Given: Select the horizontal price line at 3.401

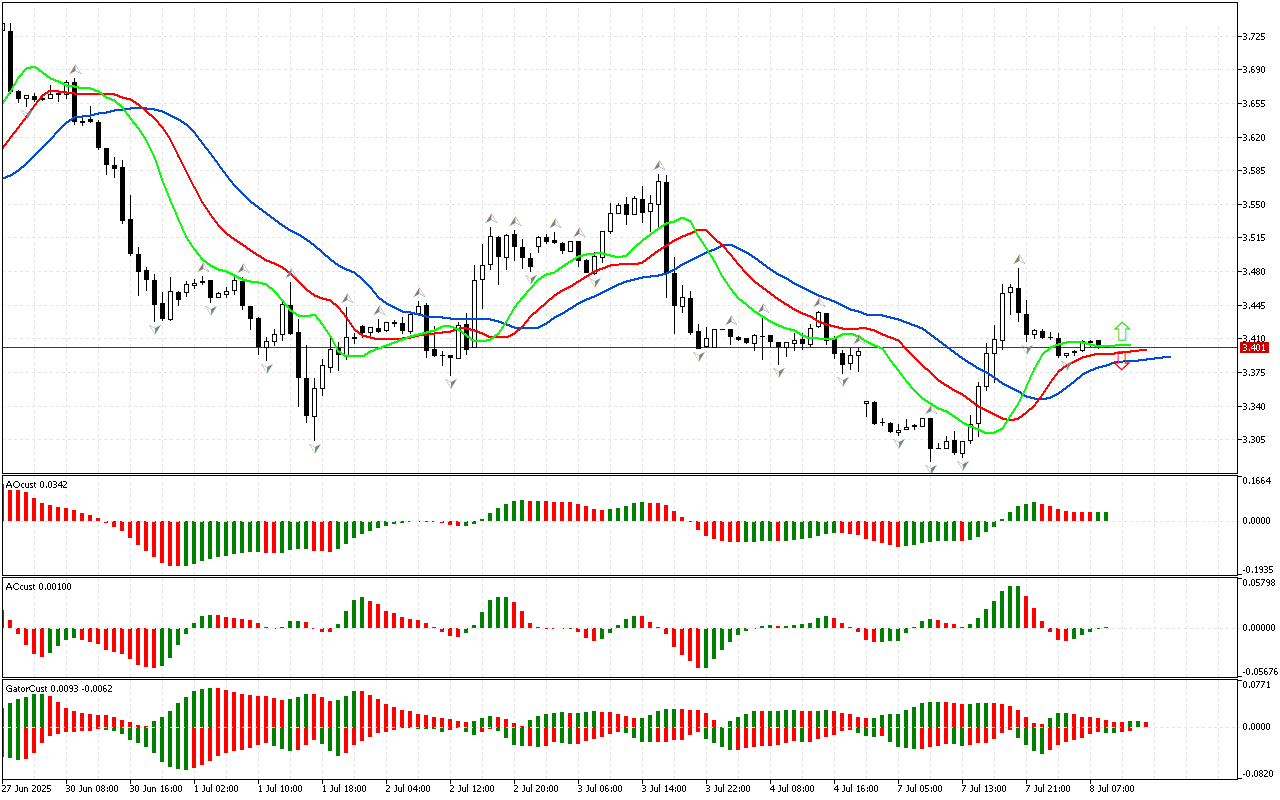Looking at the screenshot, I should click(x=600, y=347).
